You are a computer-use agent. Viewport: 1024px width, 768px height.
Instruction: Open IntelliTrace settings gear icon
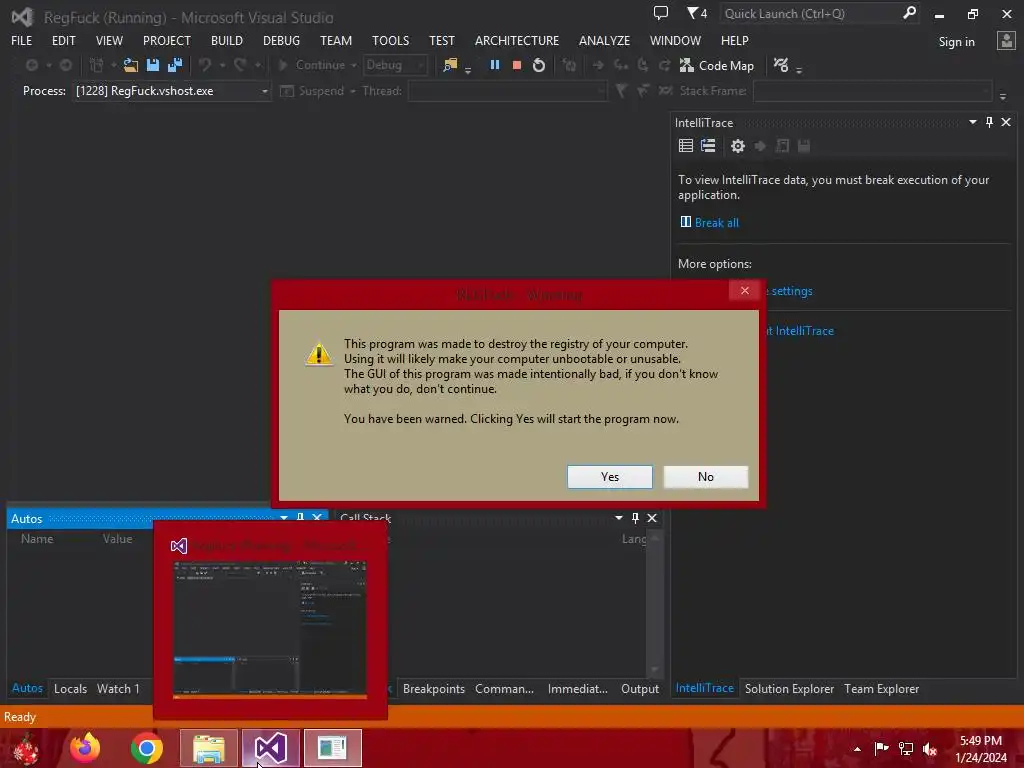click(738, 146)
